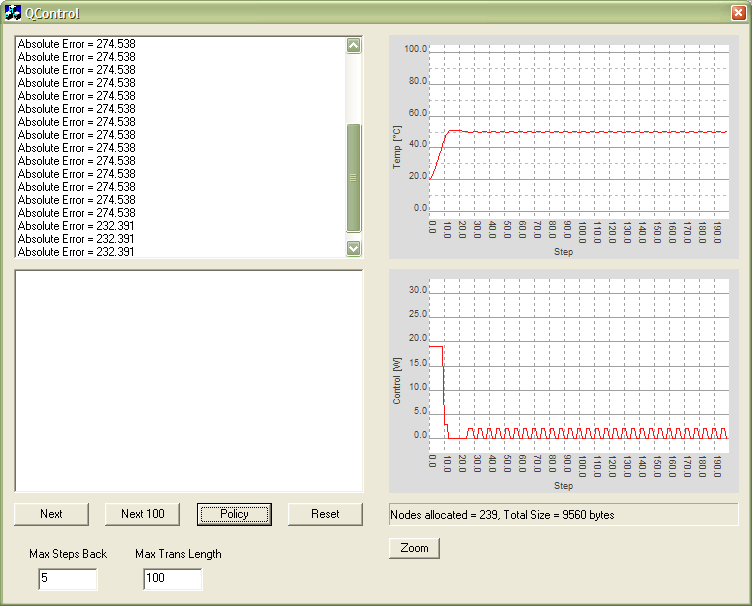
Task: Show the learned Policy
Action: click(x=234, y=514)
